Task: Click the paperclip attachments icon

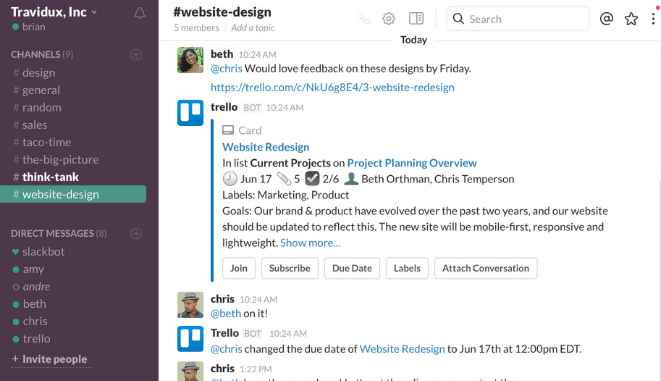Action: tap(284, 179)
